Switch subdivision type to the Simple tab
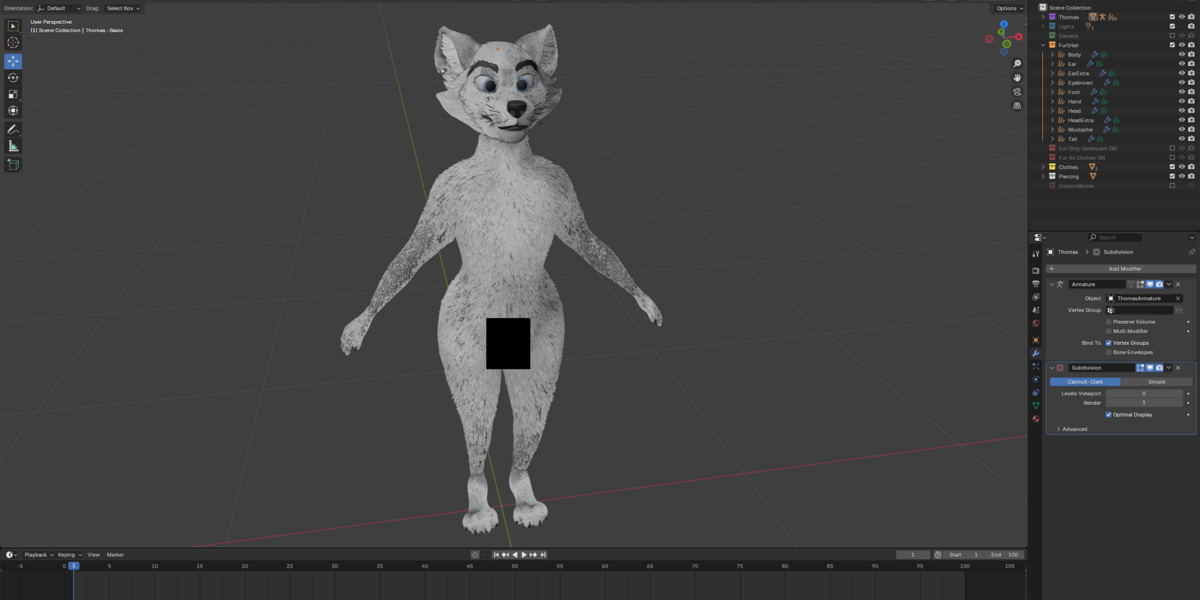 (x=1157, y=381)
